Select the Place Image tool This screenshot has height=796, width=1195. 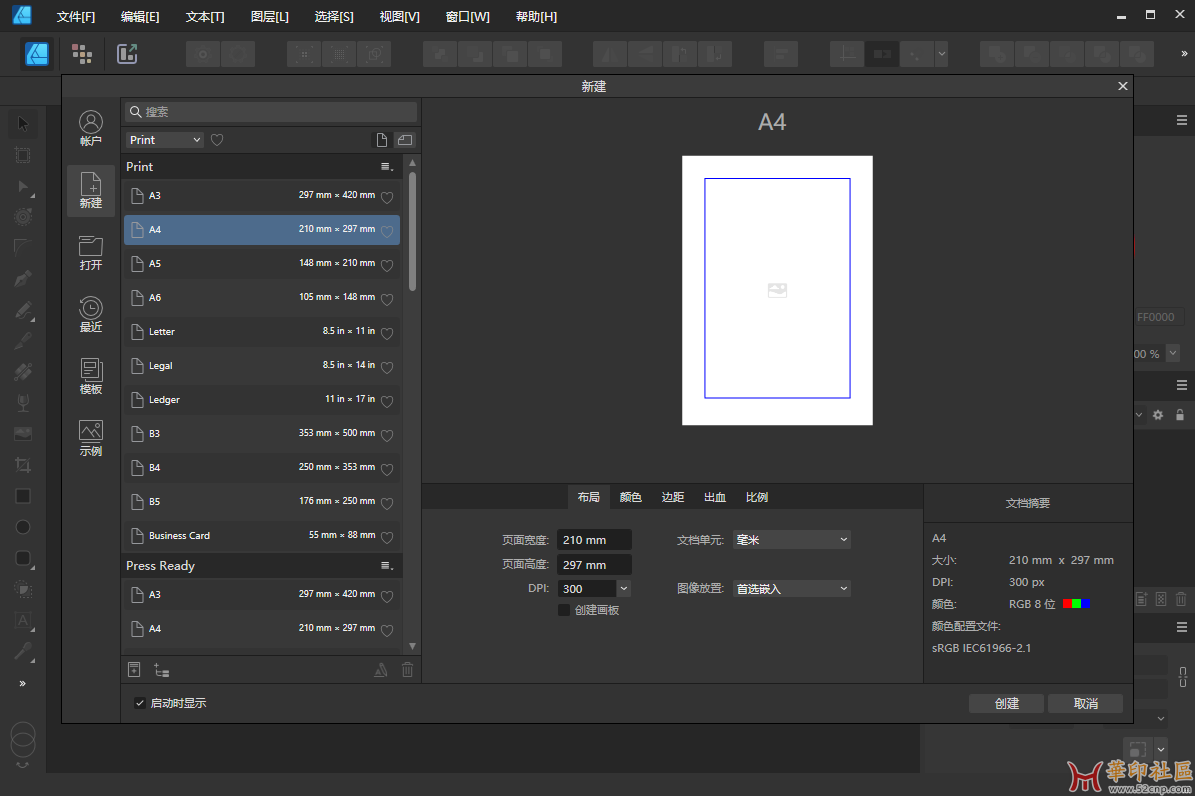pos(23,434)
